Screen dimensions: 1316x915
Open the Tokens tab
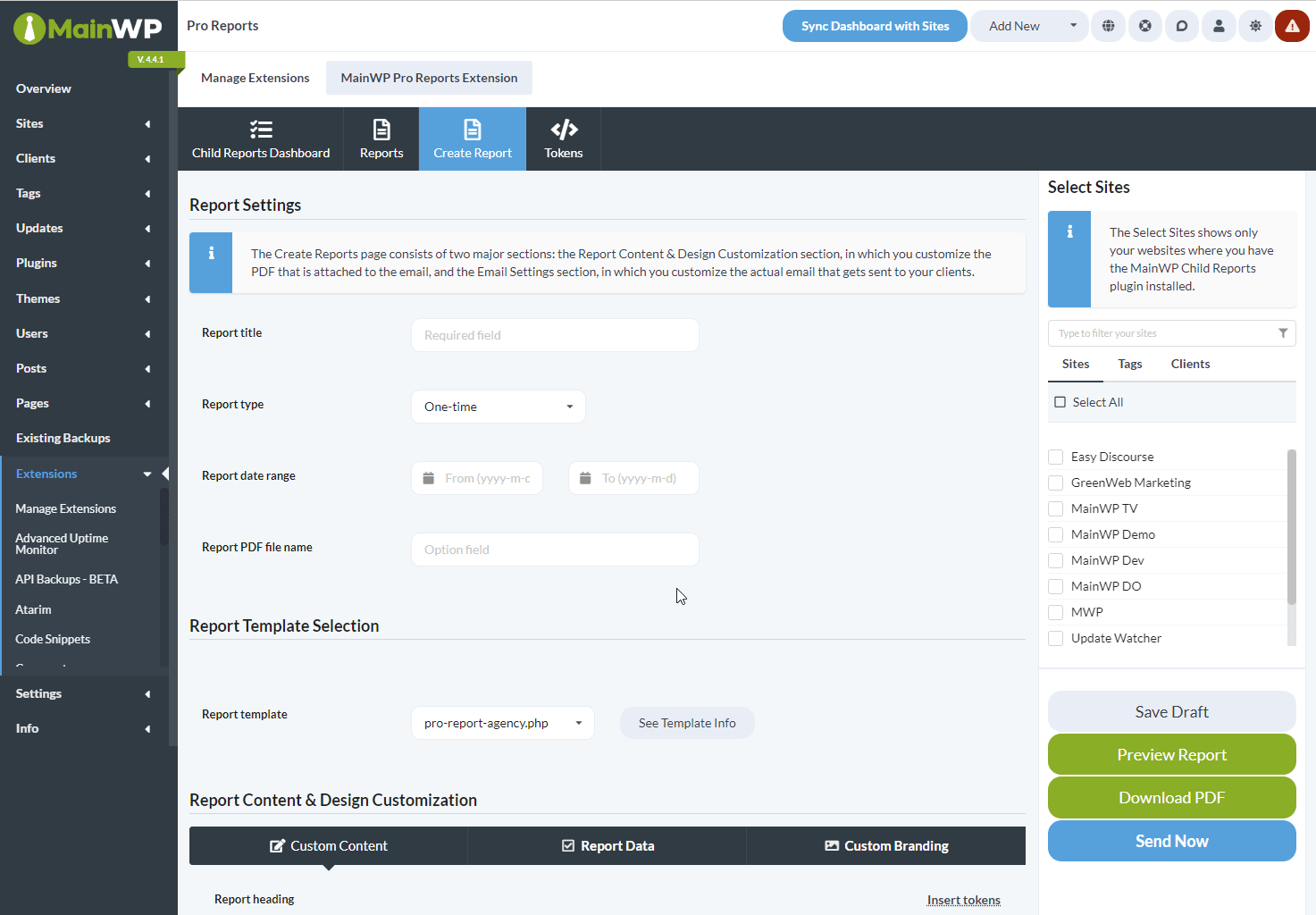[564, 139]
